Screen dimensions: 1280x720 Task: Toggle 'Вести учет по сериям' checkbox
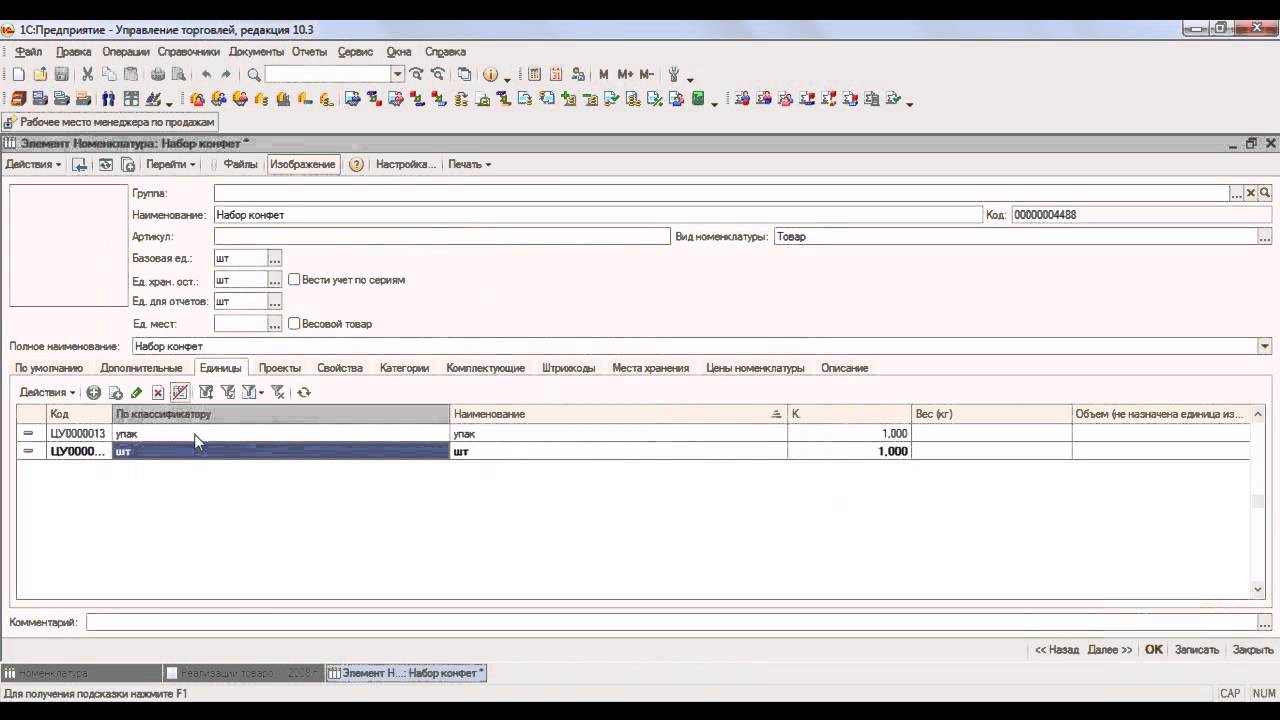[x=294, y=280]
